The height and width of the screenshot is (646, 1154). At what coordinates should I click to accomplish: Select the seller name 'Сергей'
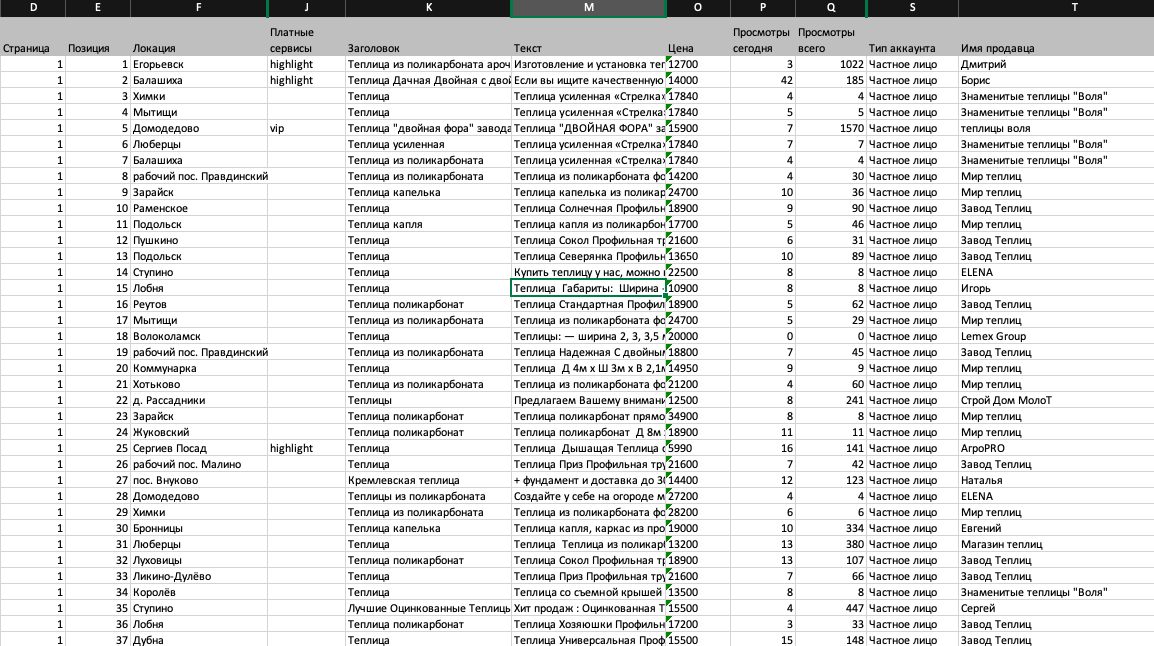[1056, 608]
